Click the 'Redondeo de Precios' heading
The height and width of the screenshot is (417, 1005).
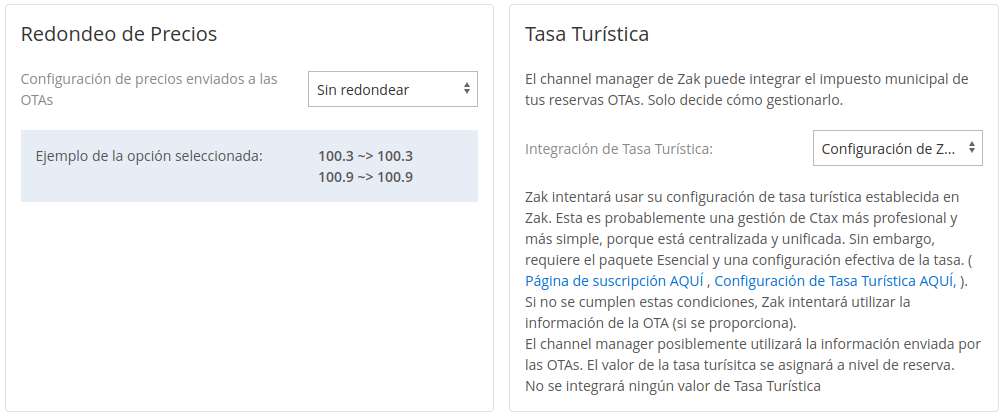pyautogui.click(x=119, y=34)
